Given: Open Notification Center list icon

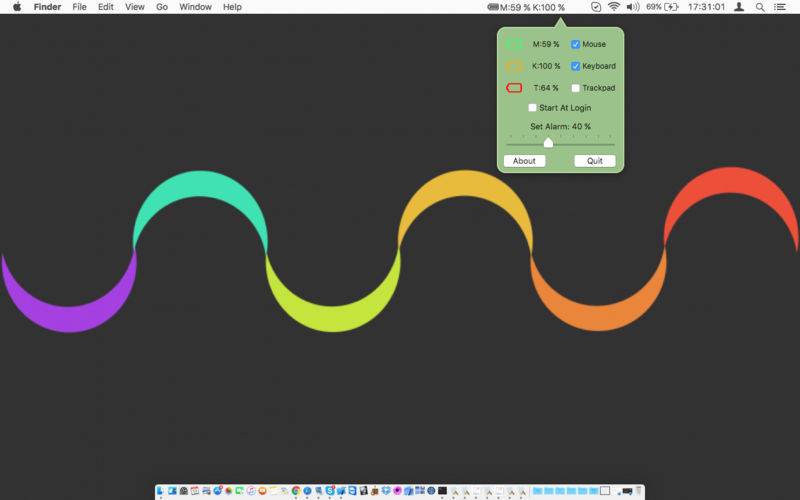Looking at the screenshot, I should click(x=780, y=7).
